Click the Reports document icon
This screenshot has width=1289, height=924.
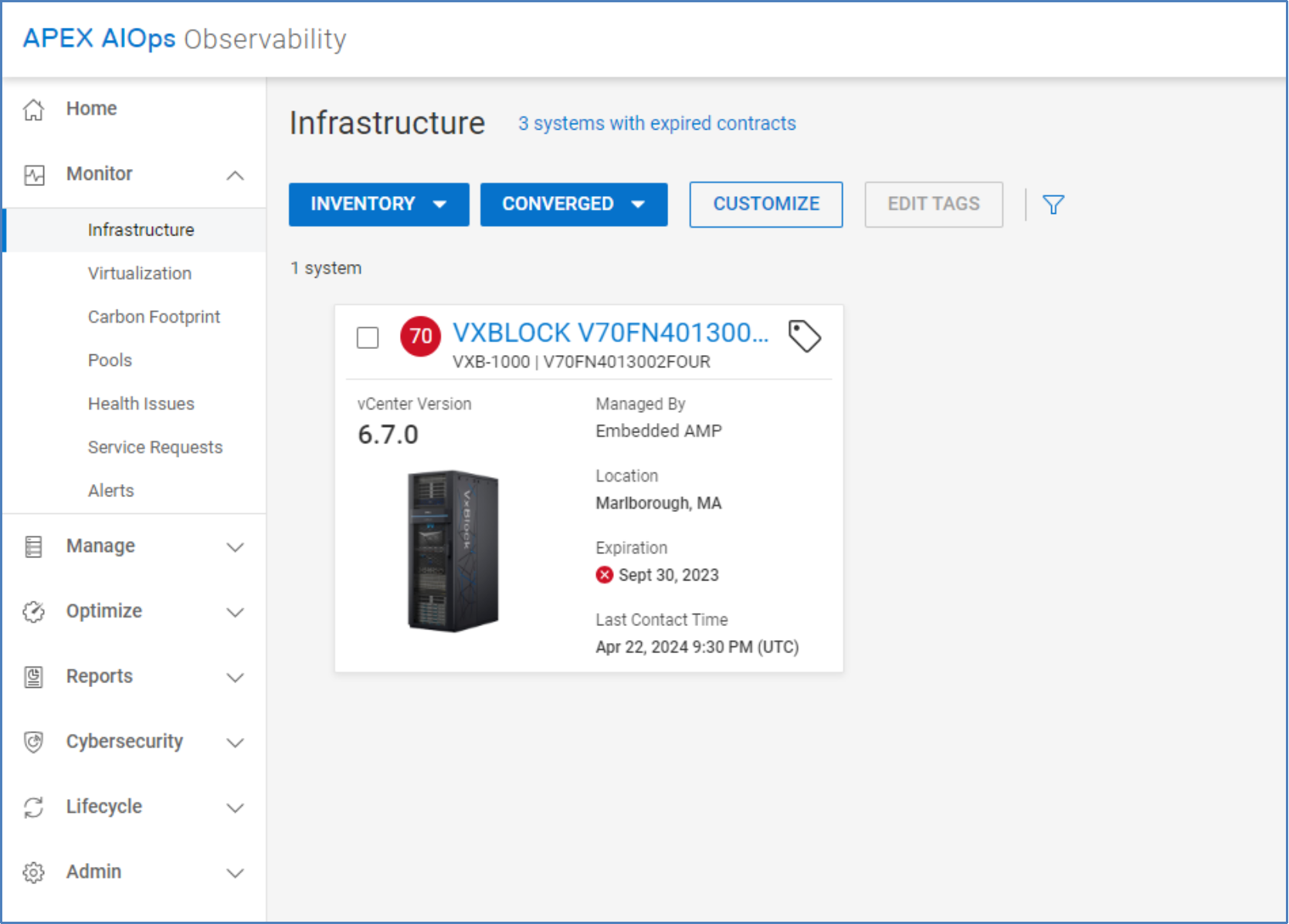33,677
